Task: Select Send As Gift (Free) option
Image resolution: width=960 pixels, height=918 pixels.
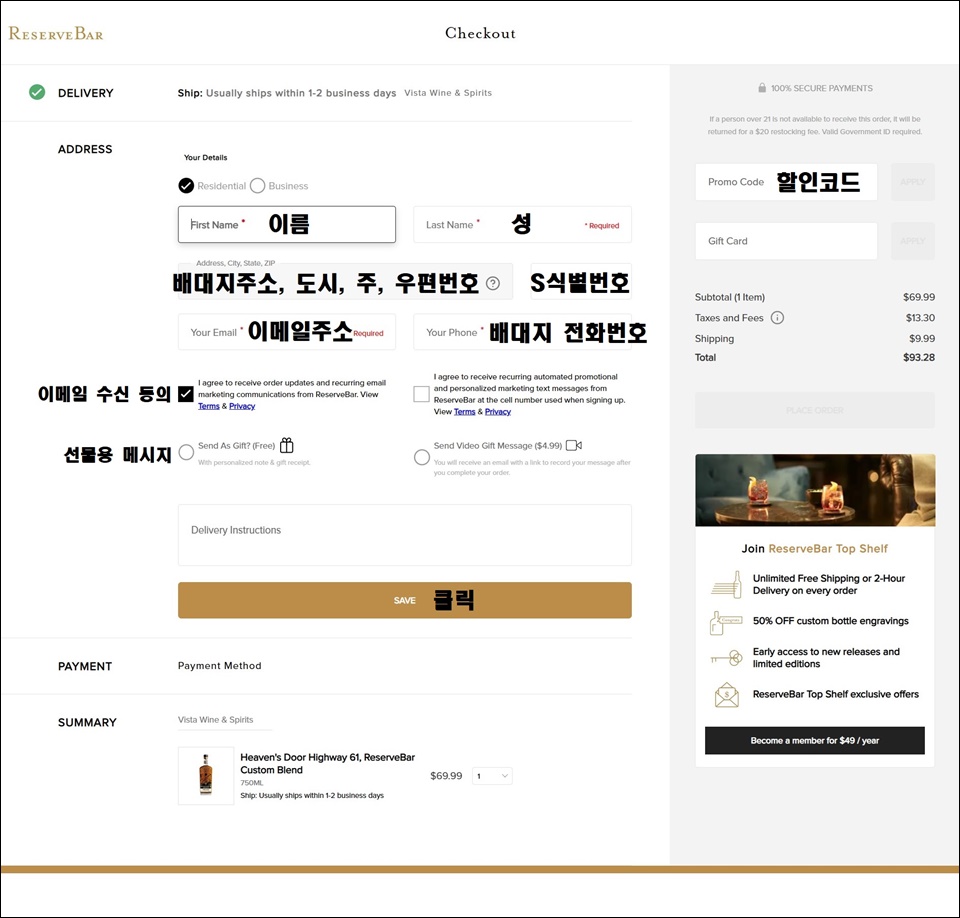Action: pos(186,453)
